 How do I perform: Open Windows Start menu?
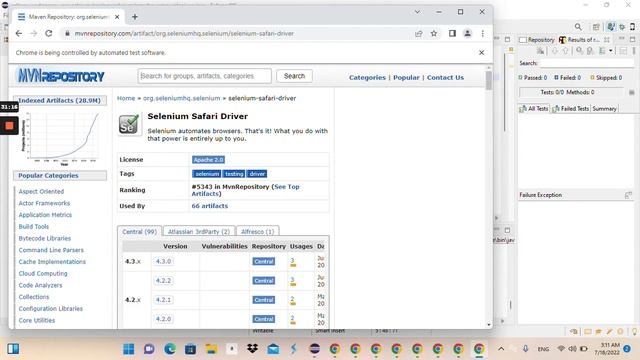pos(129,349)
